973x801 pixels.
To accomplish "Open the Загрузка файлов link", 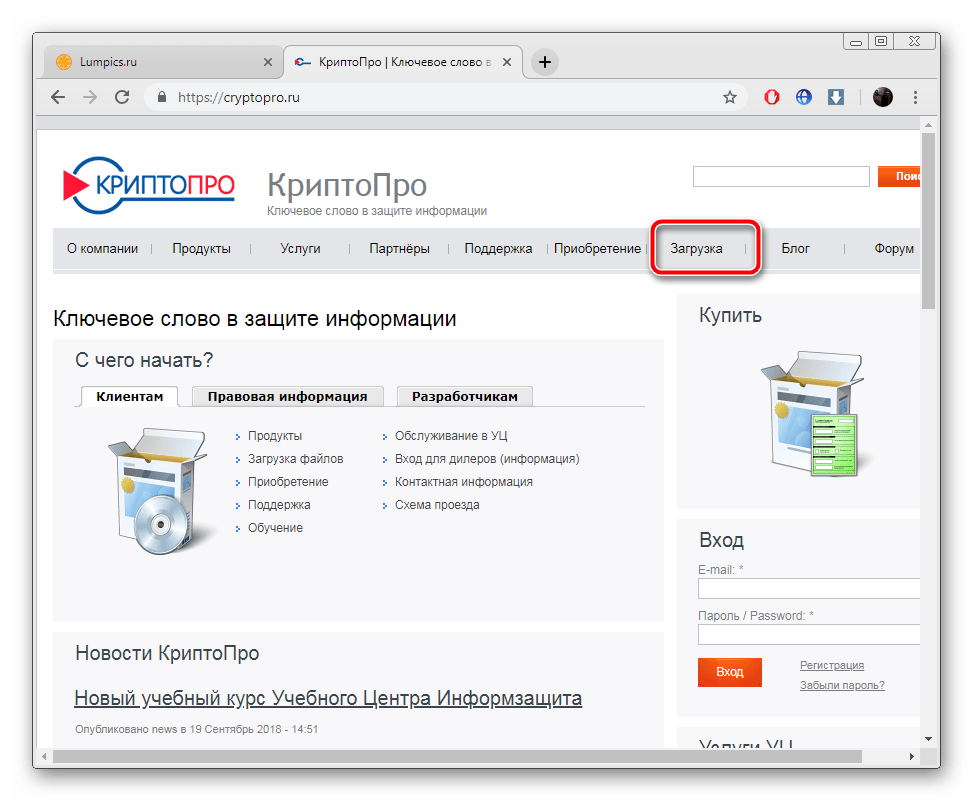I will pos(295,459).
